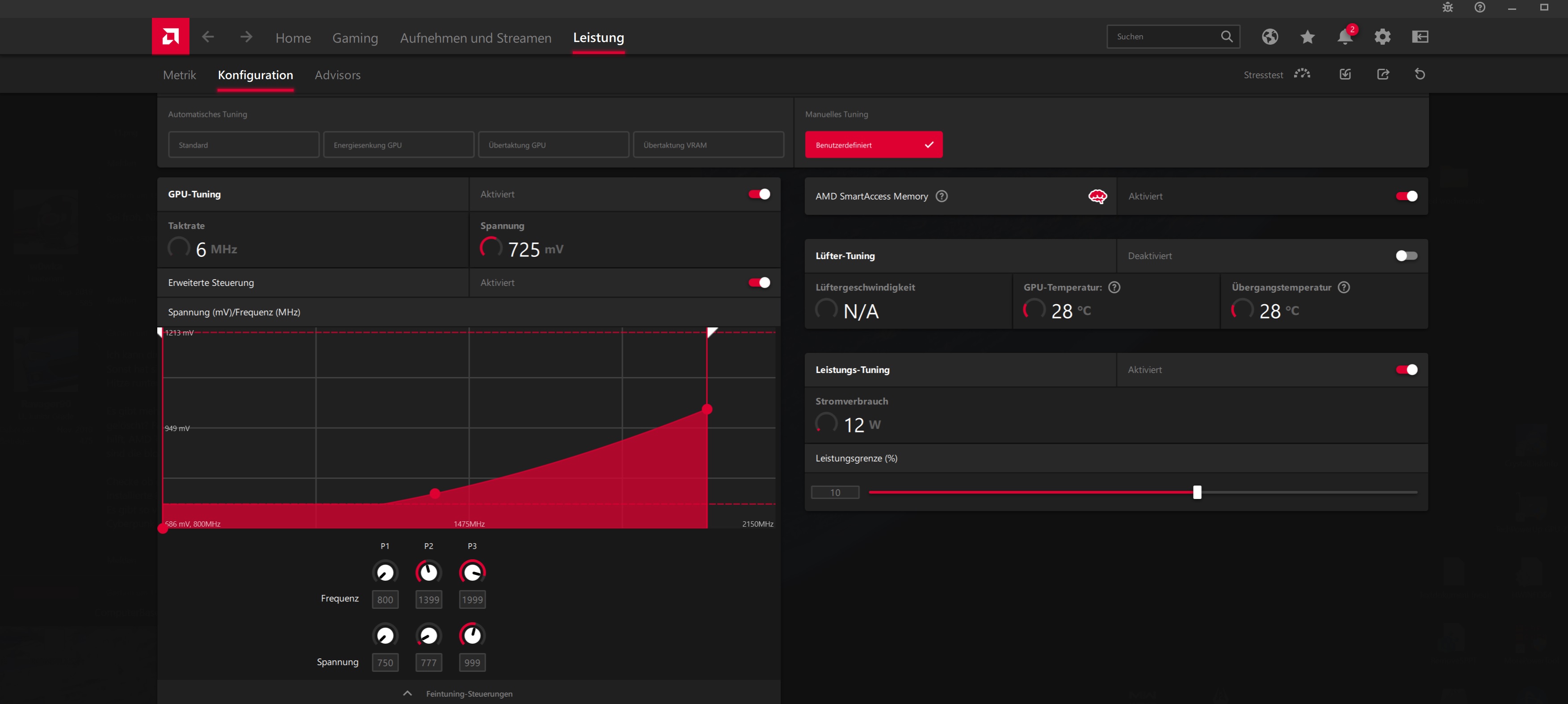
Task: Disable the GPU-Tuning toggle
Action: point(759,194)
